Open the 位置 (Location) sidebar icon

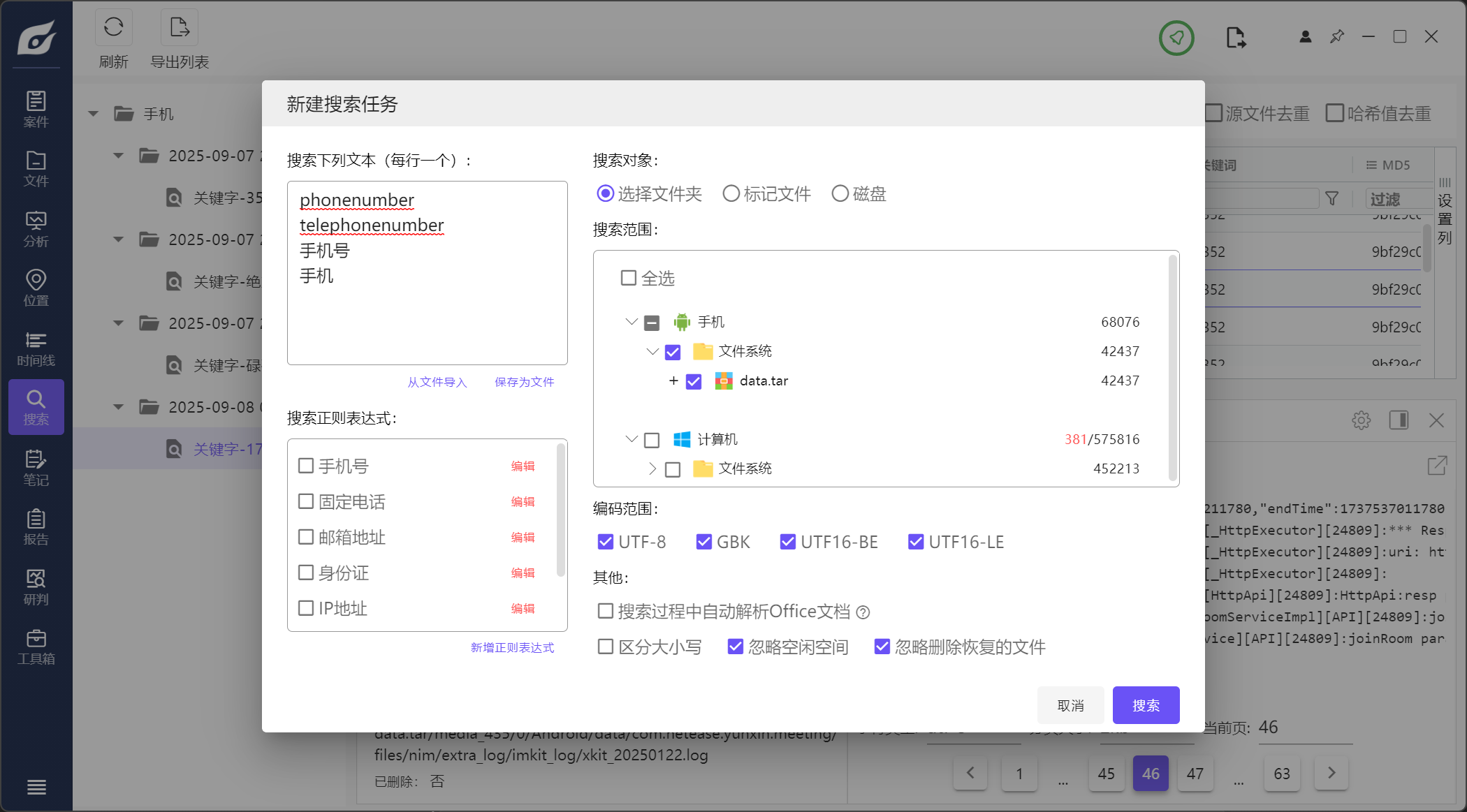click(36, 288)
